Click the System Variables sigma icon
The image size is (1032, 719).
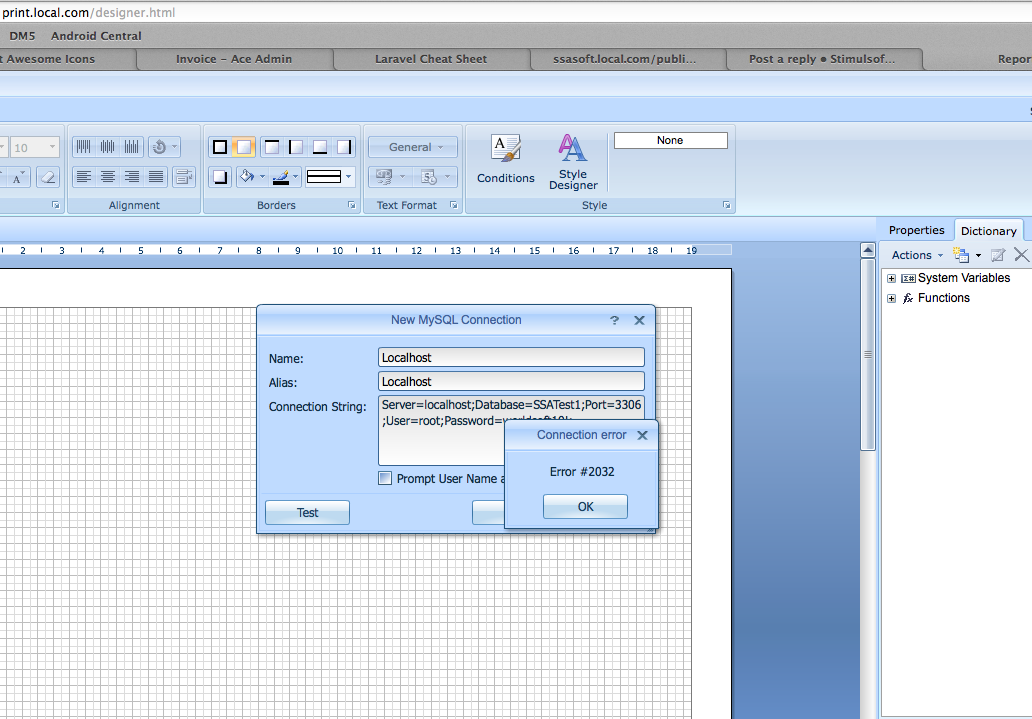908,279
